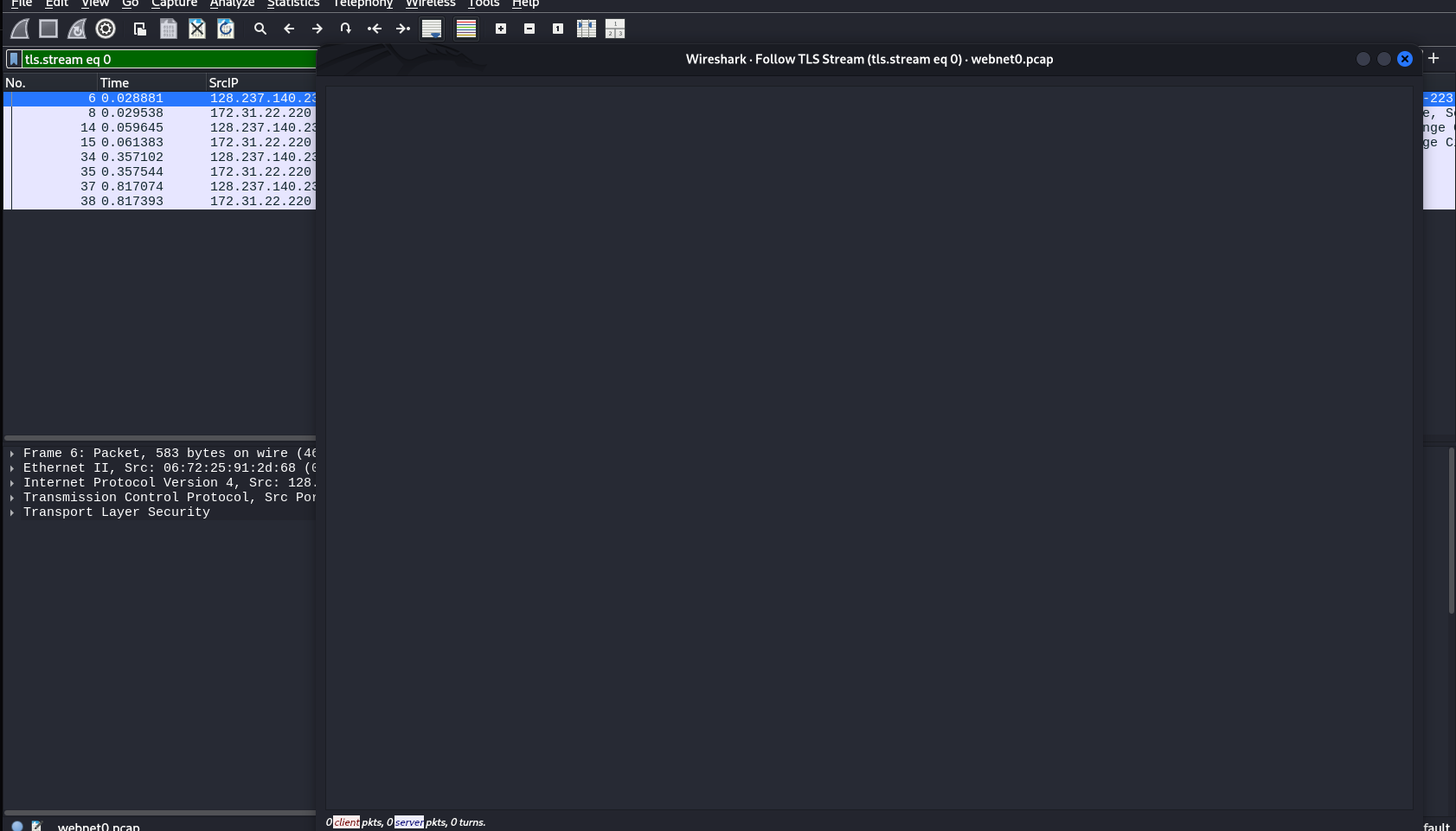Select packet 38 at time 0.817393
This screenshot has width=1456, height=831.
click(160, 202)
